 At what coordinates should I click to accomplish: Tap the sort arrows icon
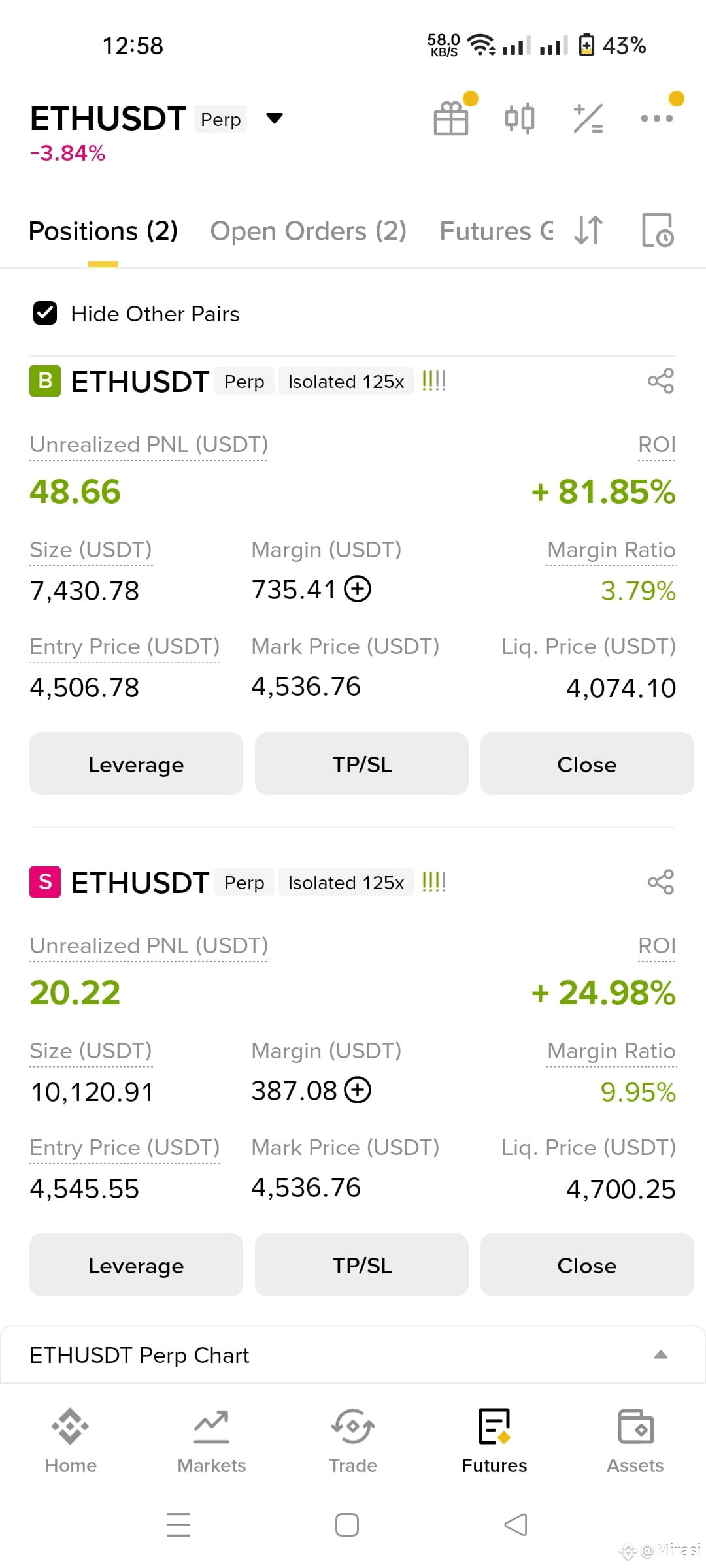[x=588, y=230]
